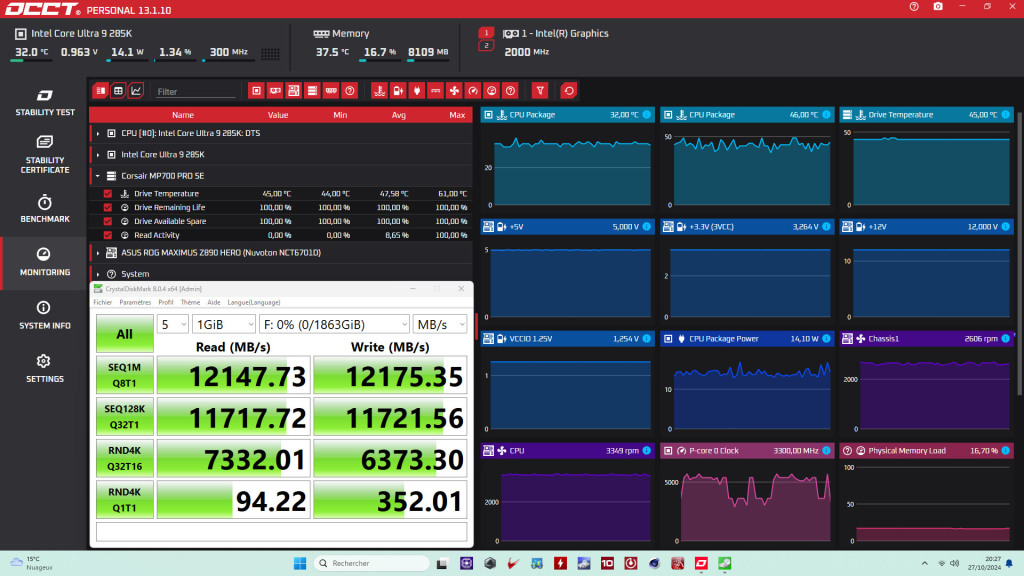
Task: Switch to split table and graph view
Action: [101, 91]
